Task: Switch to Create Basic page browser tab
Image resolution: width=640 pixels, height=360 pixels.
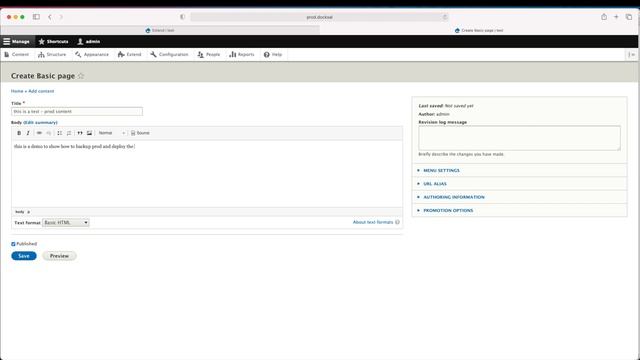Action: (479, 30)
